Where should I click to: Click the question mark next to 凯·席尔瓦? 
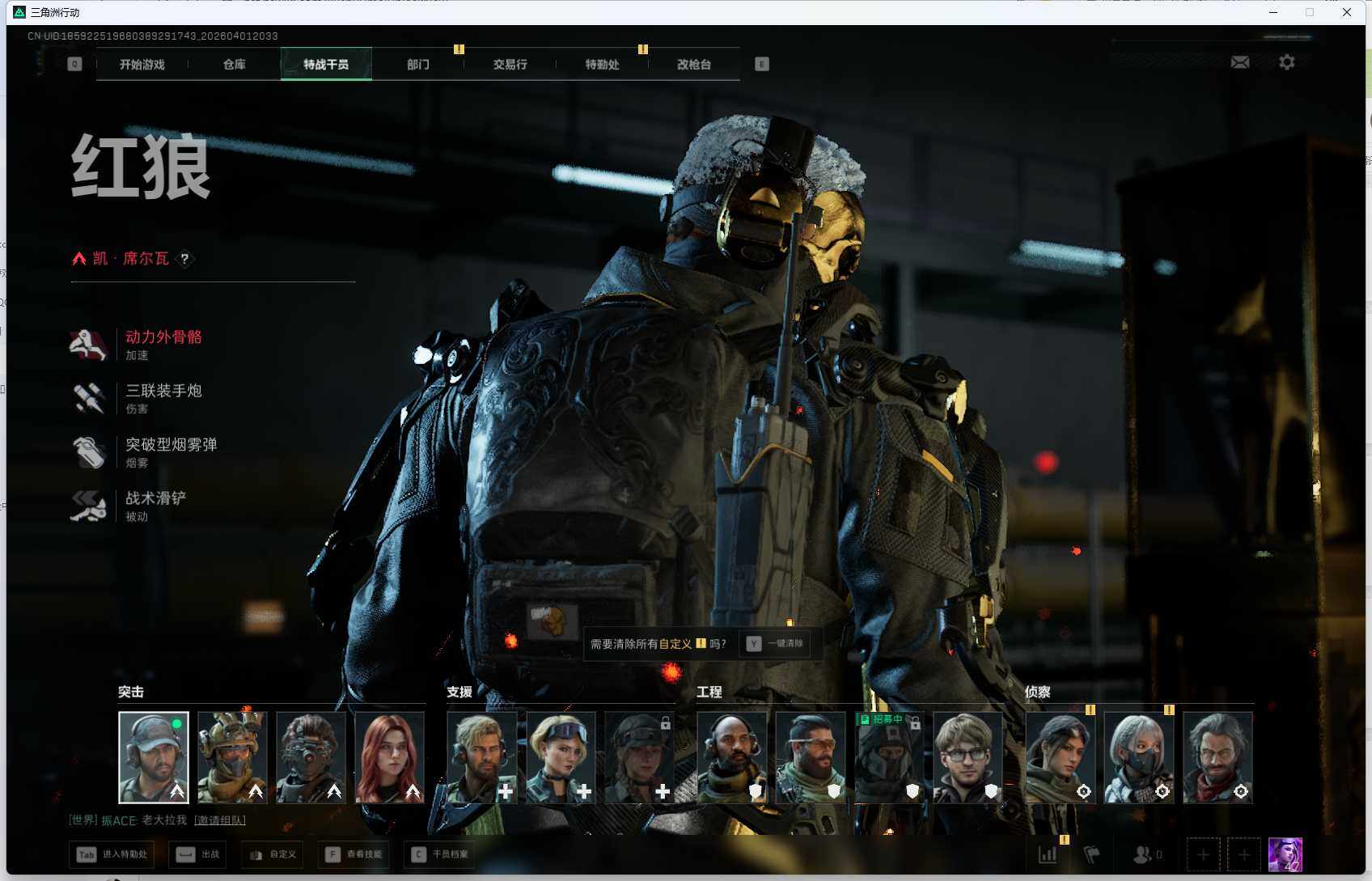pos(184,259)
